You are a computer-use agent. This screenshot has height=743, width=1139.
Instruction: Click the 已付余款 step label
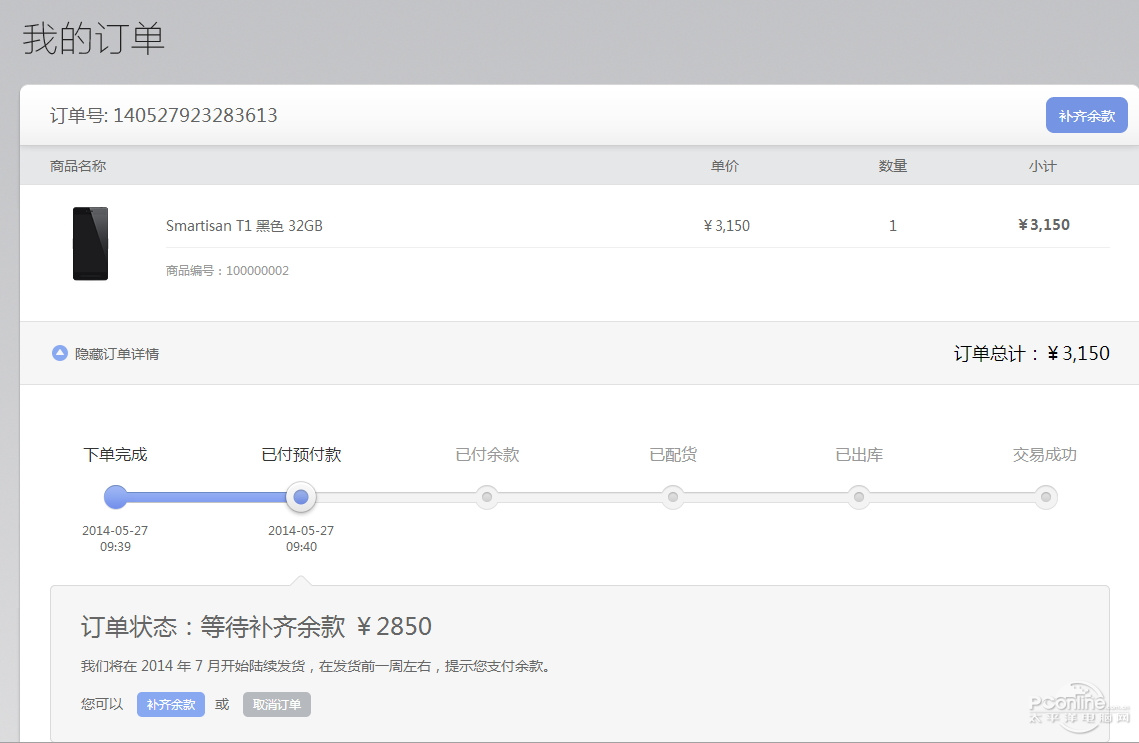point(487,455)
